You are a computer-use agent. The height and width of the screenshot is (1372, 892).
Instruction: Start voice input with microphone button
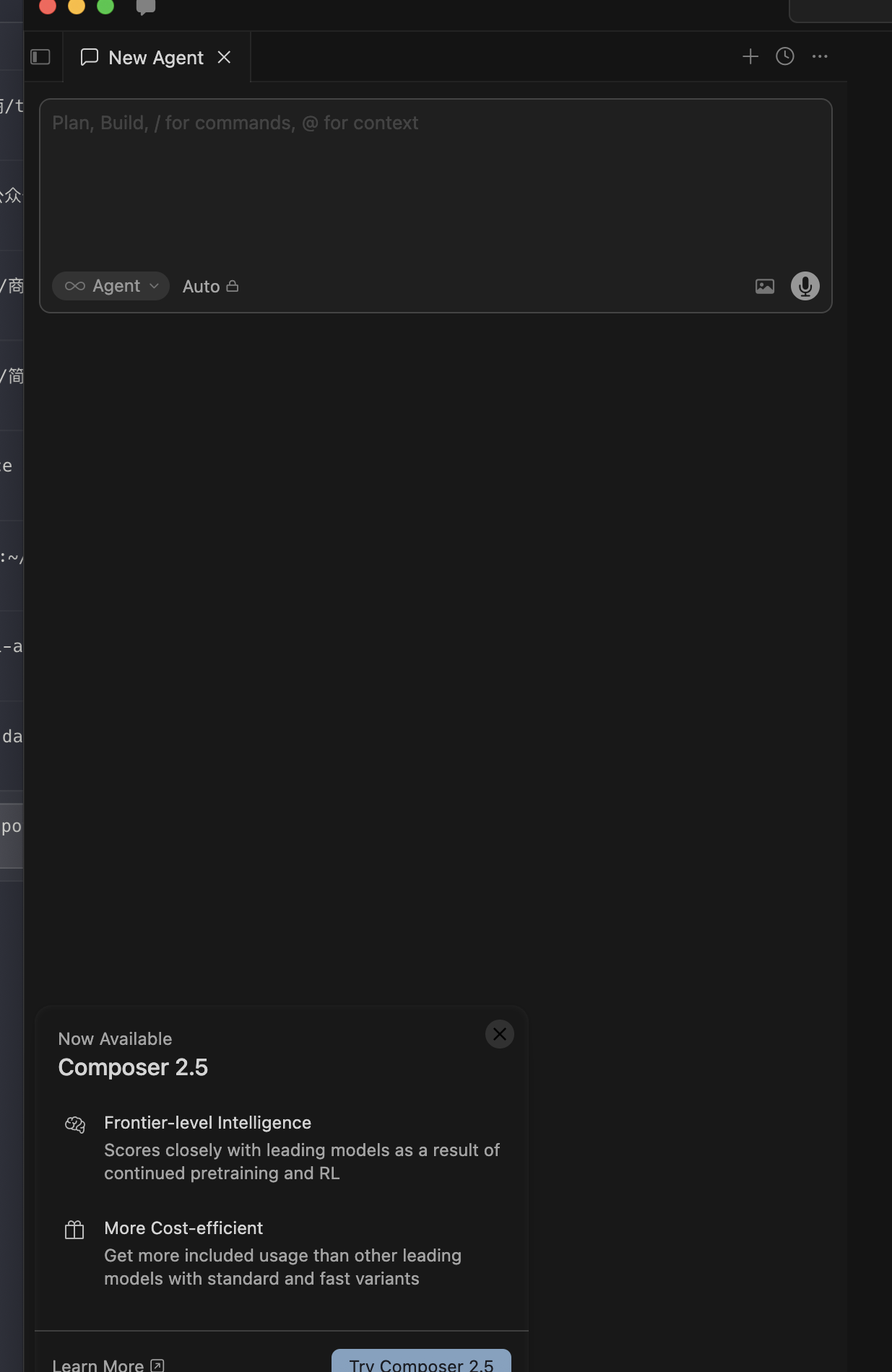[x=805, y=286]
